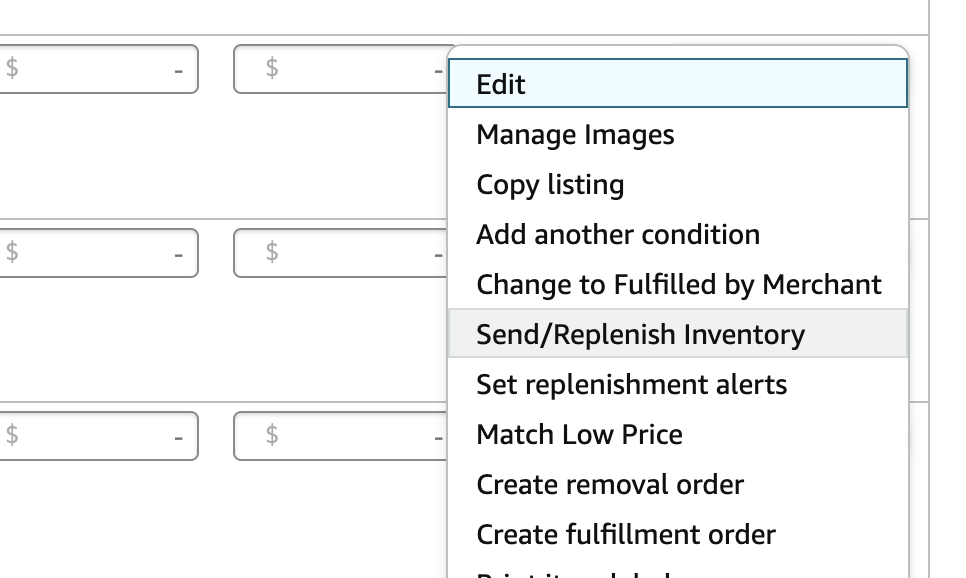Click the highlighted Edit entry at menu top
Image resolution: width=966 pixels, height=578 pixels.
click(x=500, y=83)
